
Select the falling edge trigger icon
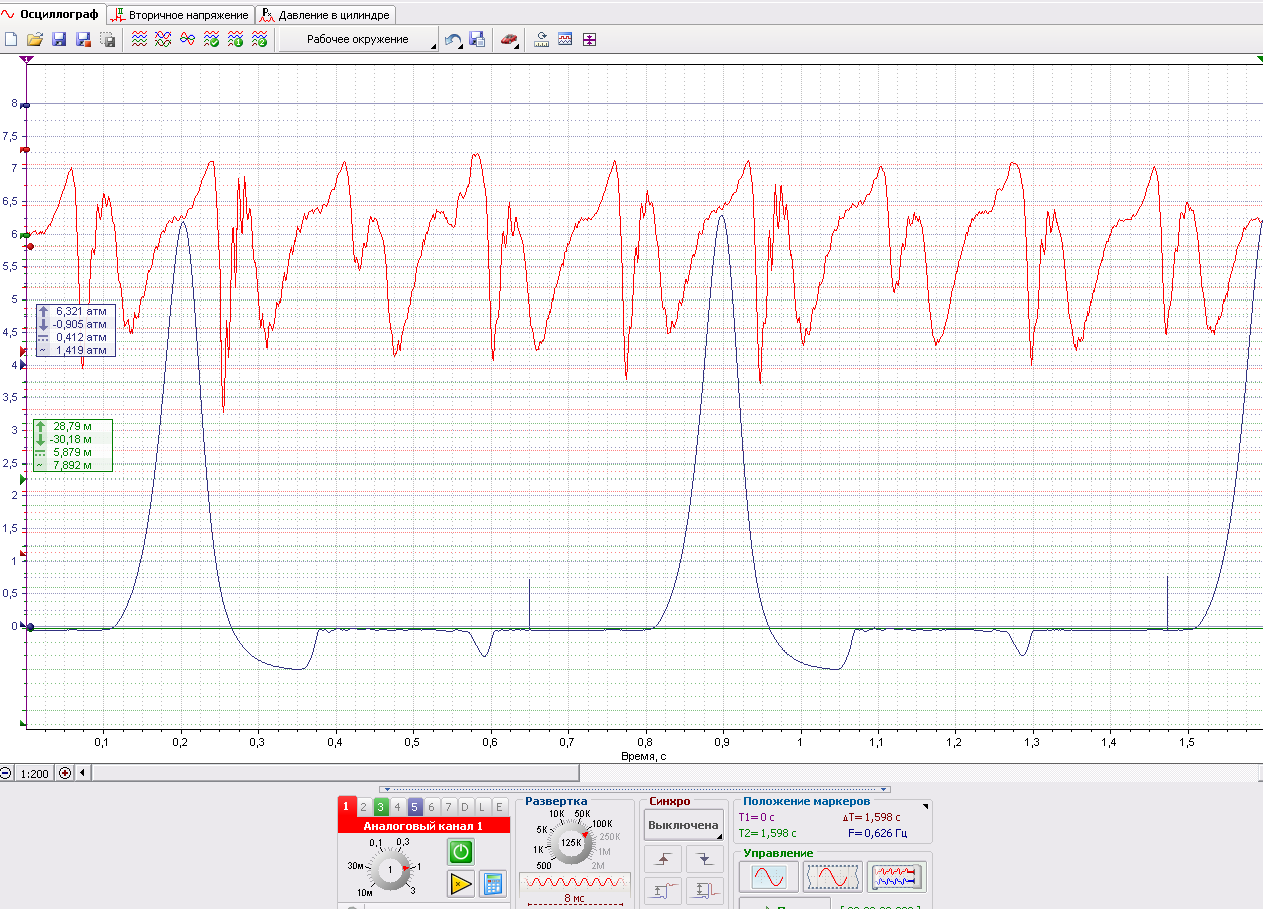click(705, 858)
